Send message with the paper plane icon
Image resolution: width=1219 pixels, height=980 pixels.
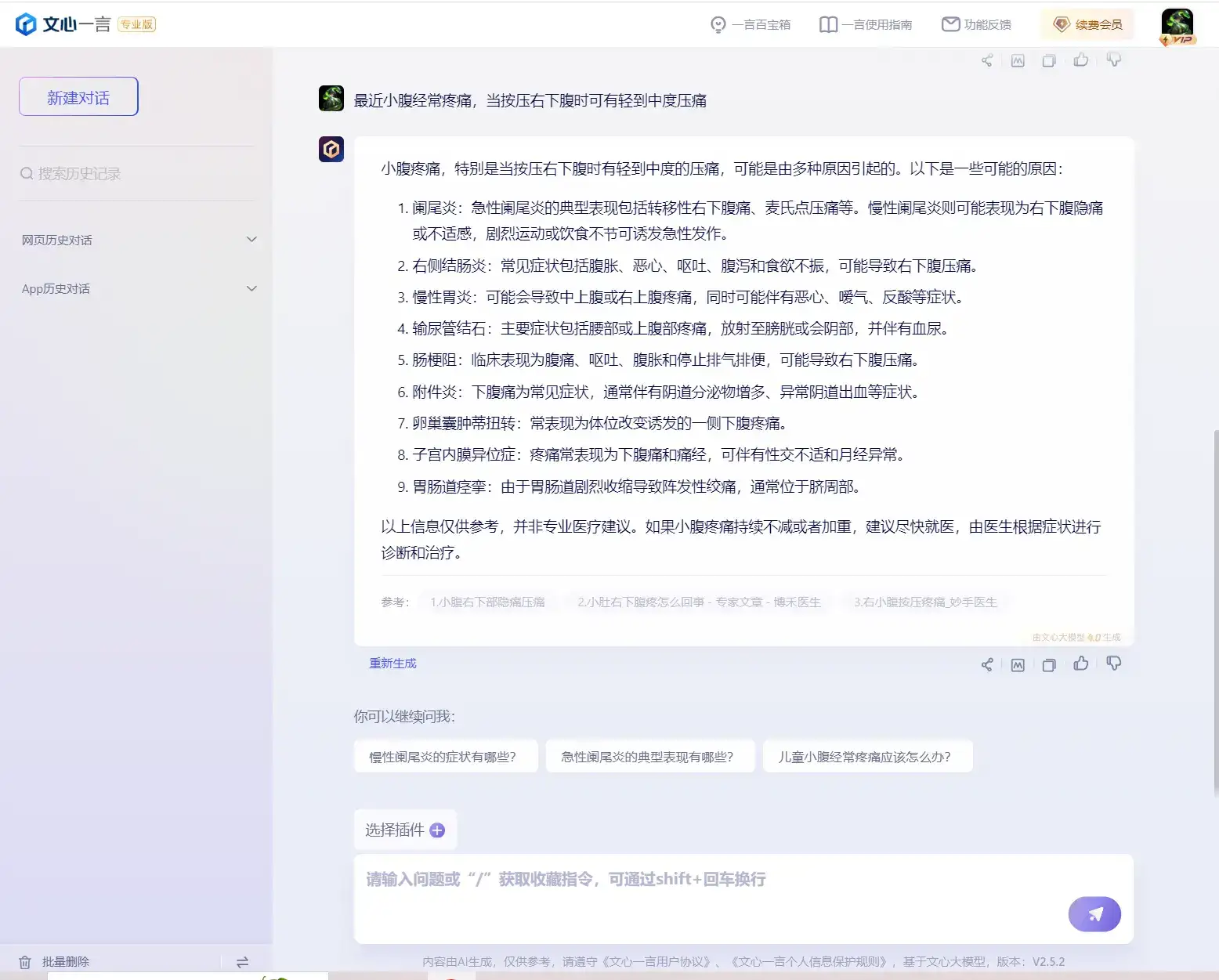[x=1094, y=914]
